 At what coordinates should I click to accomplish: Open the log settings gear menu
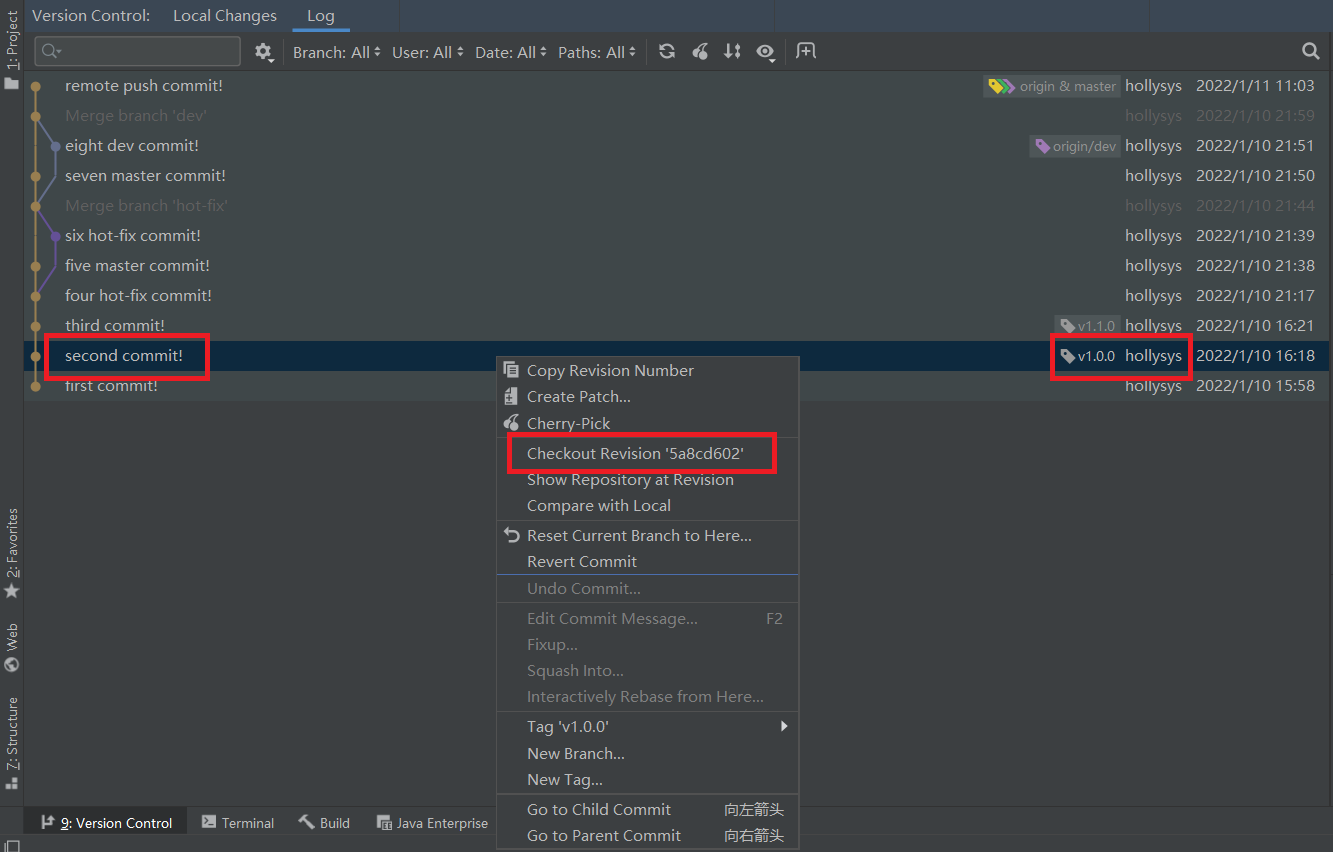(264, 52)
